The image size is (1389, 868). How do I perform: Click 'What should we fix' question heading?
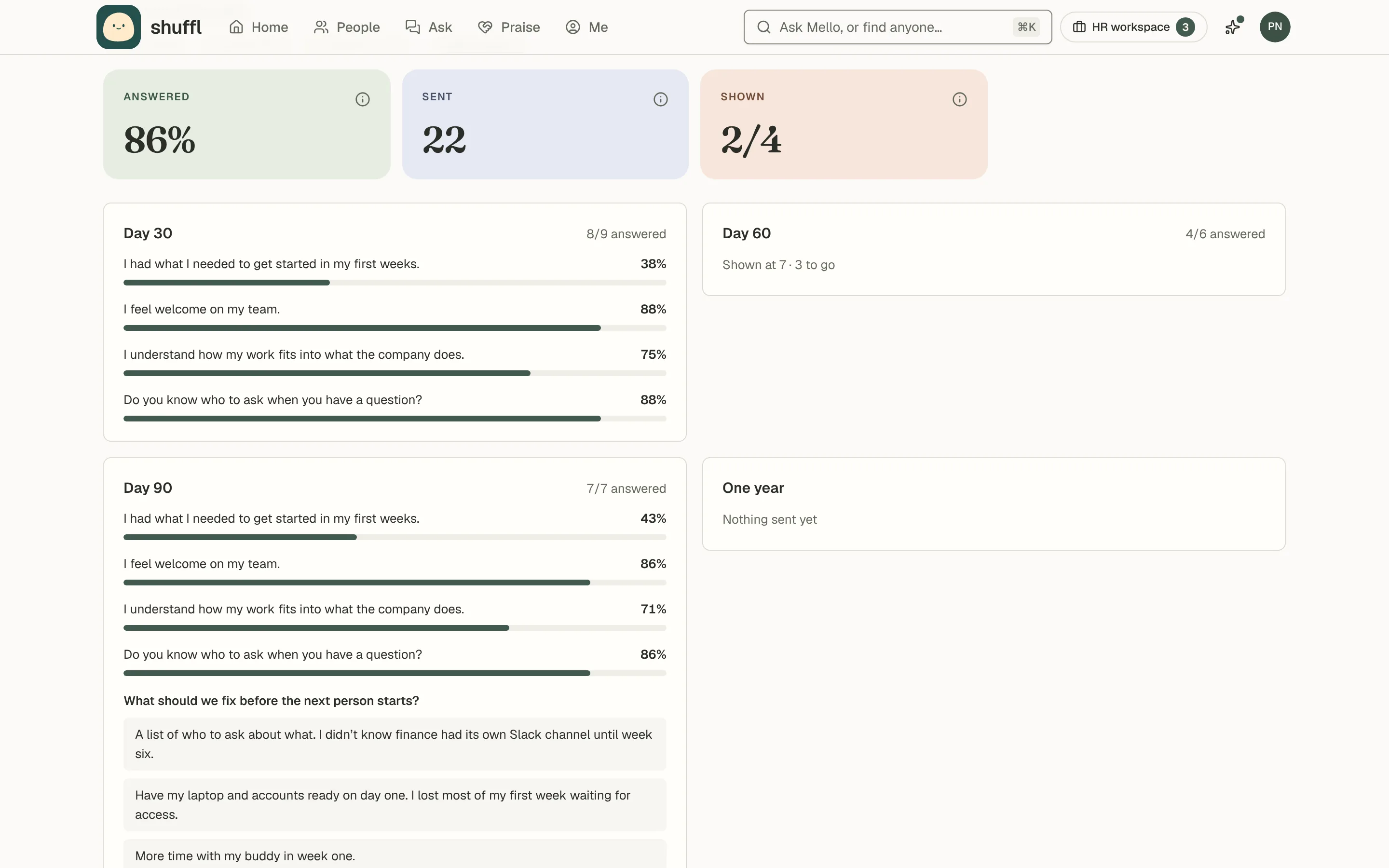[x=271, y=700]
